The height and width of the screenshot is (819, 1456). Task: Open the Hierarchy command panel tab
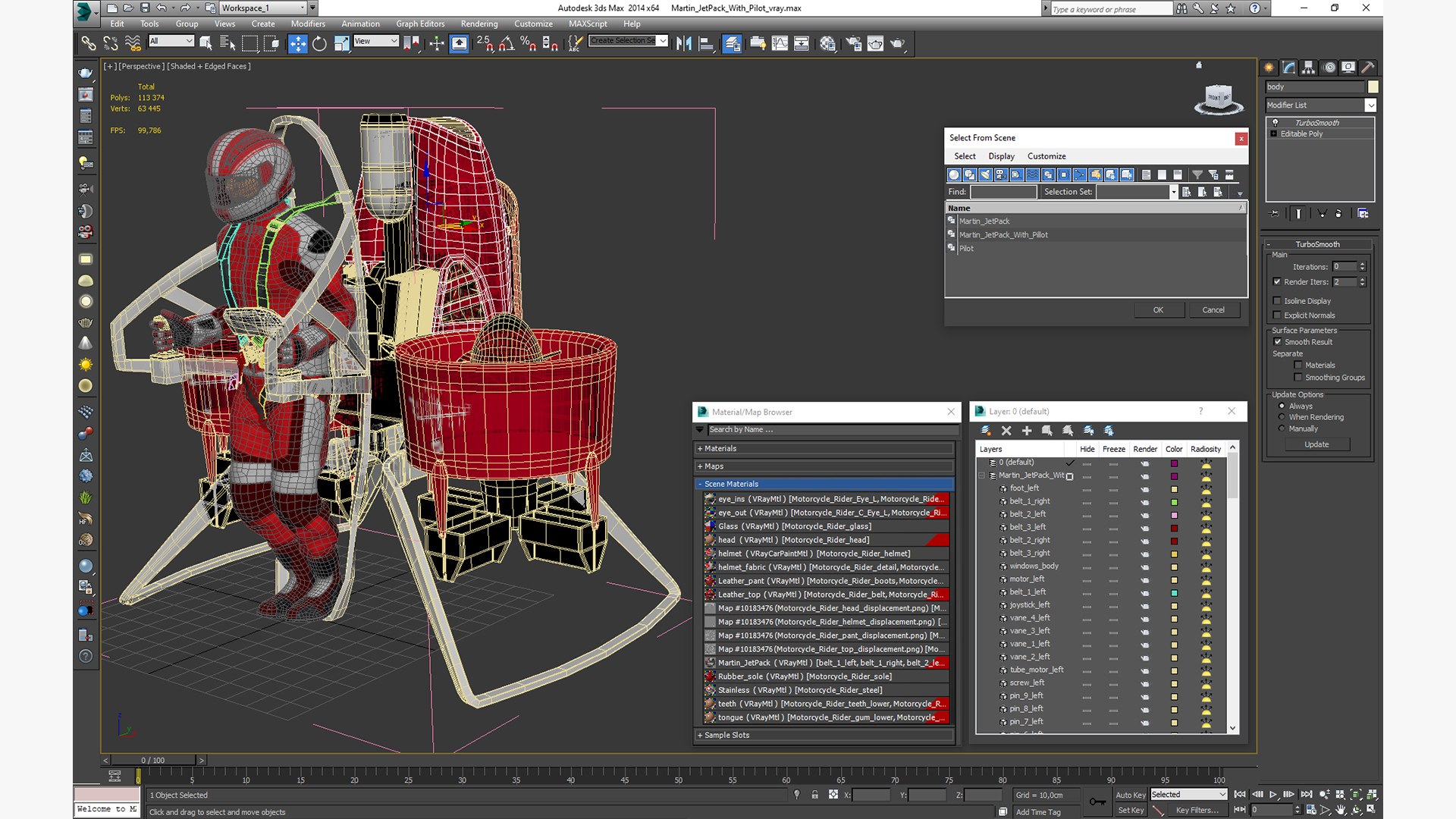coord(1309,67)
